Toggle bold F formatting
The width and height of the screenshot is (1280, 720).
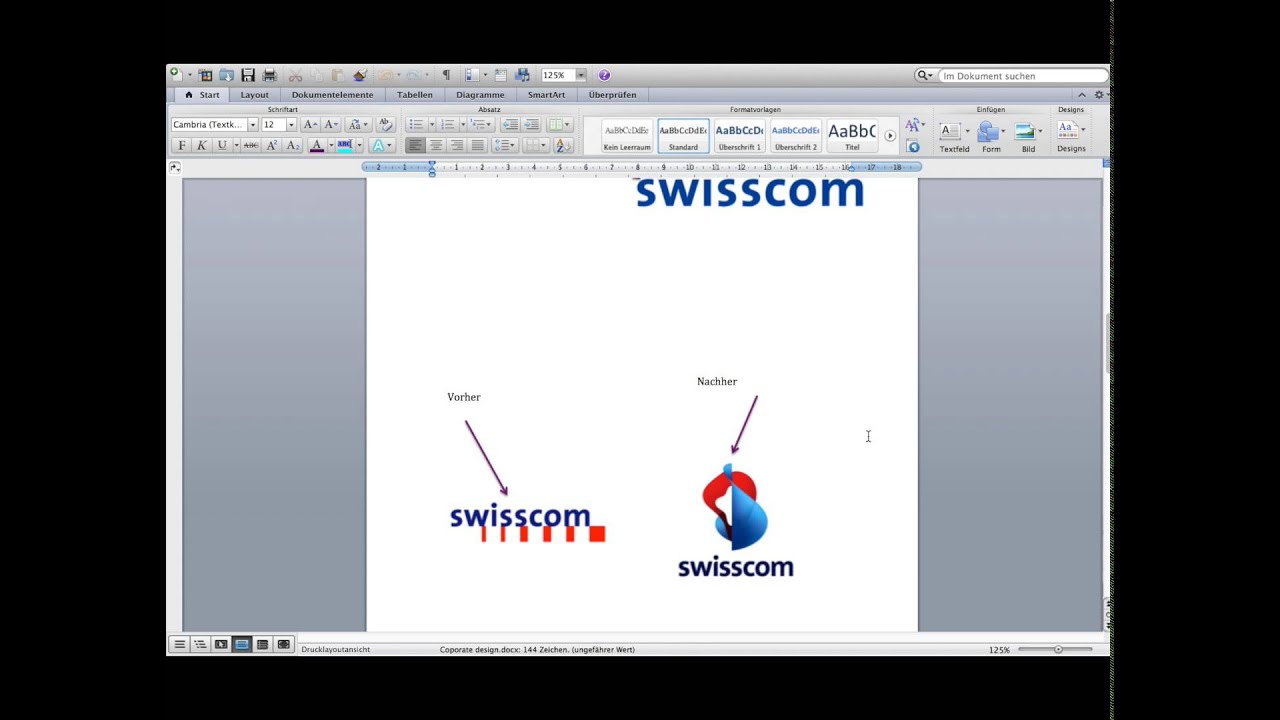coord(182,145)
